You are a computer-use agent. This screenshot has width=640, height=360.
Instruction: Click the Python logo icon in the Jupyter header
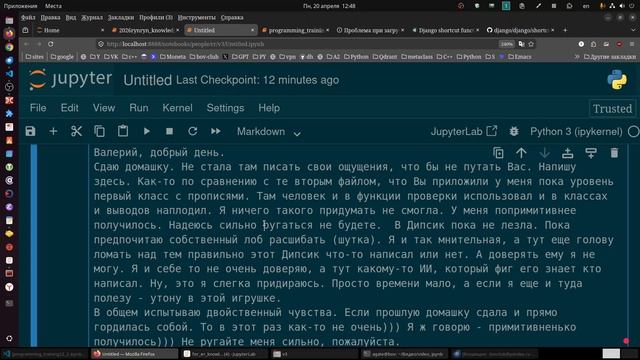click(617, 80)
